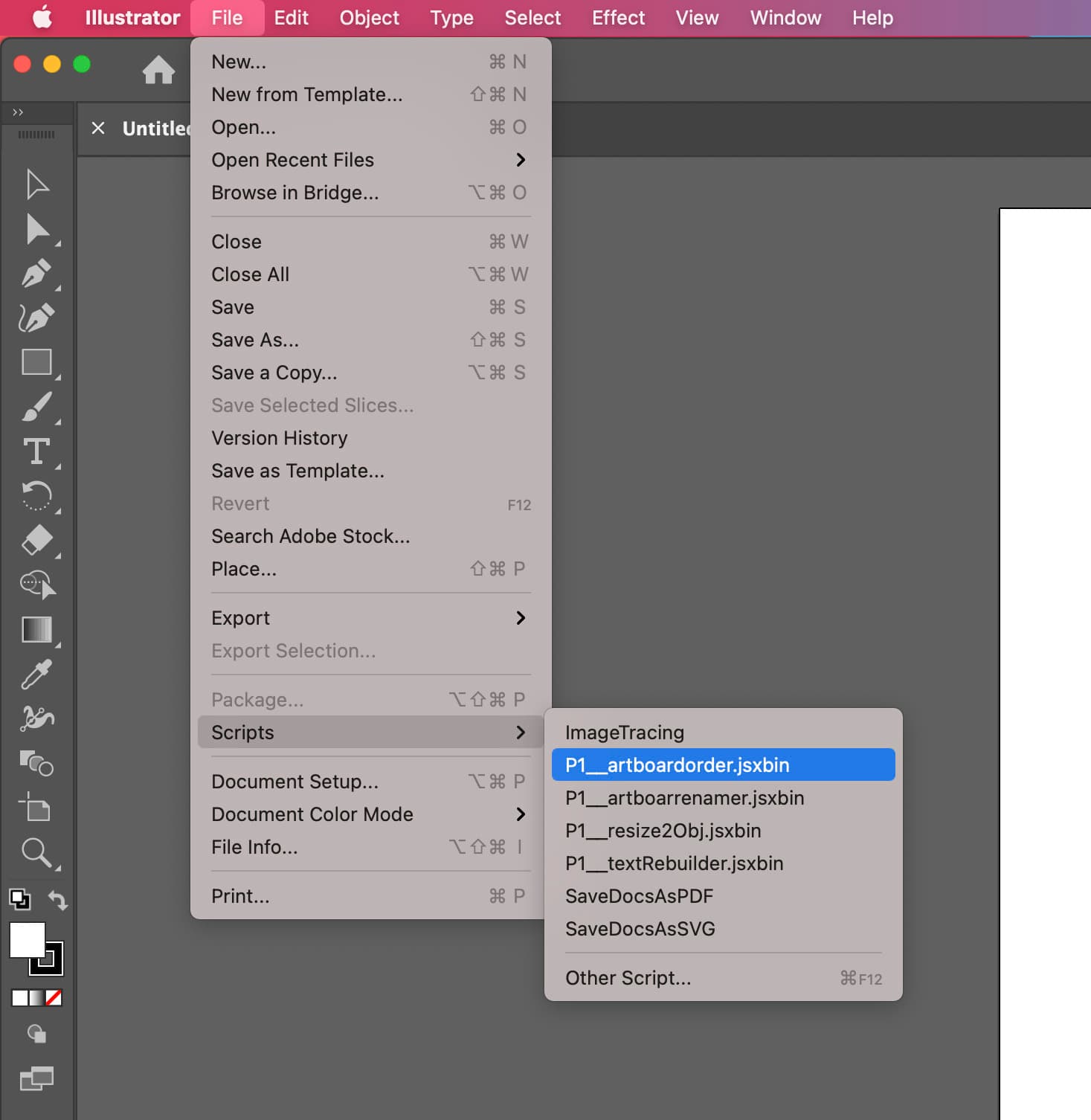This screenshot has height=1120, width=1091.
Task: Click the Home button in the toolbar
Action: [159, 70]
